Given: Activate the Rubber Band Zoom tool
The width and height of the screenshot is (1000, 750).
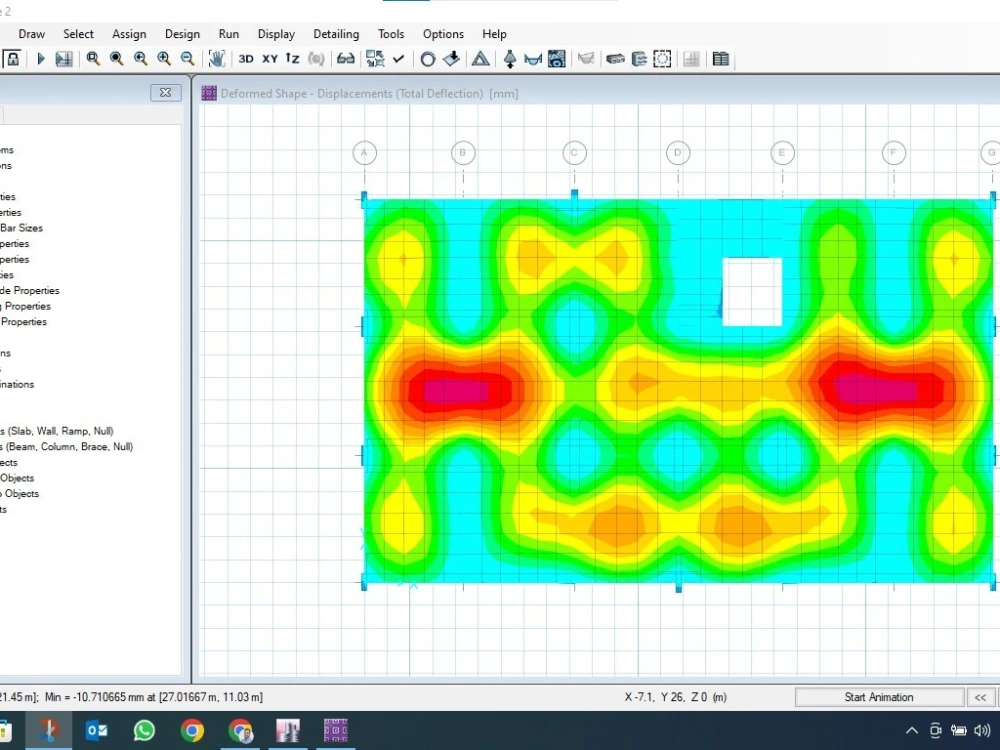Looking at the screenshot, I should click(93, 59).
